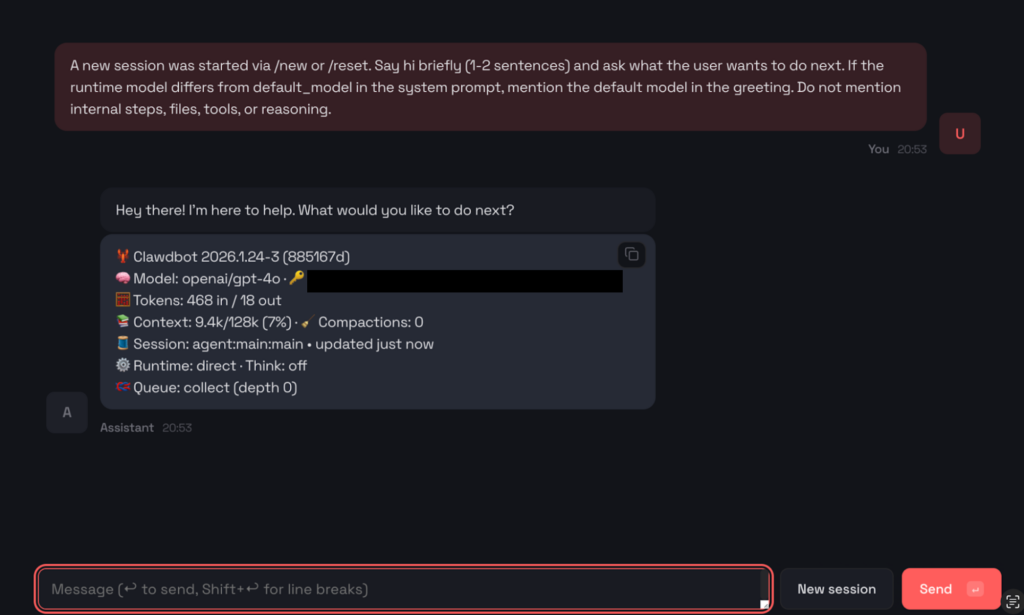This screenshot has width=1024, height=615.
Task: Click the broom icon before Compactions
Action: pos(307,322)
